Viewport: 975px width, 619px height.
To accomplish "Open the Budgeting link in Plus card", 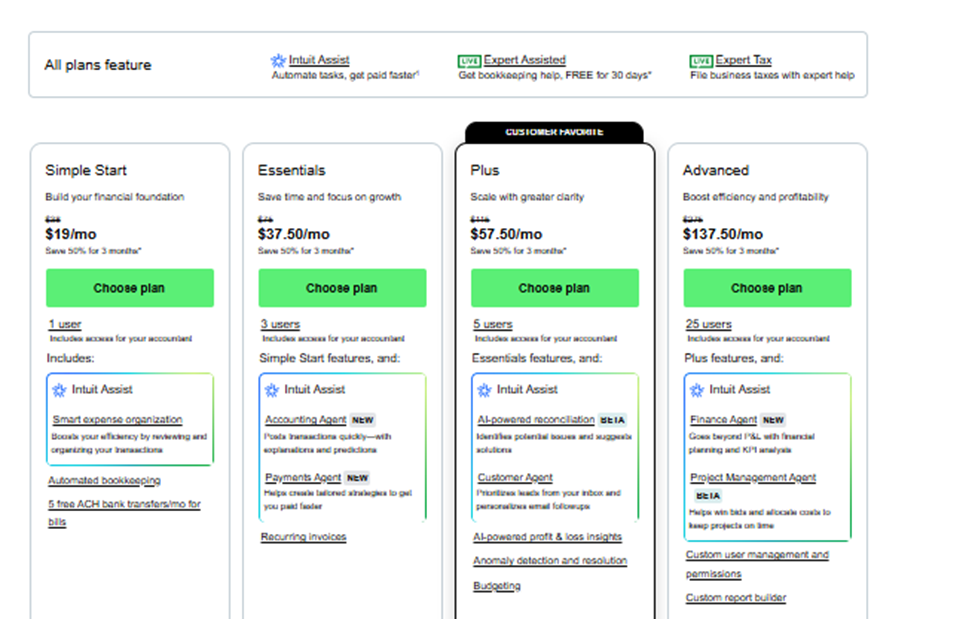I will click(x=497, y=585).
